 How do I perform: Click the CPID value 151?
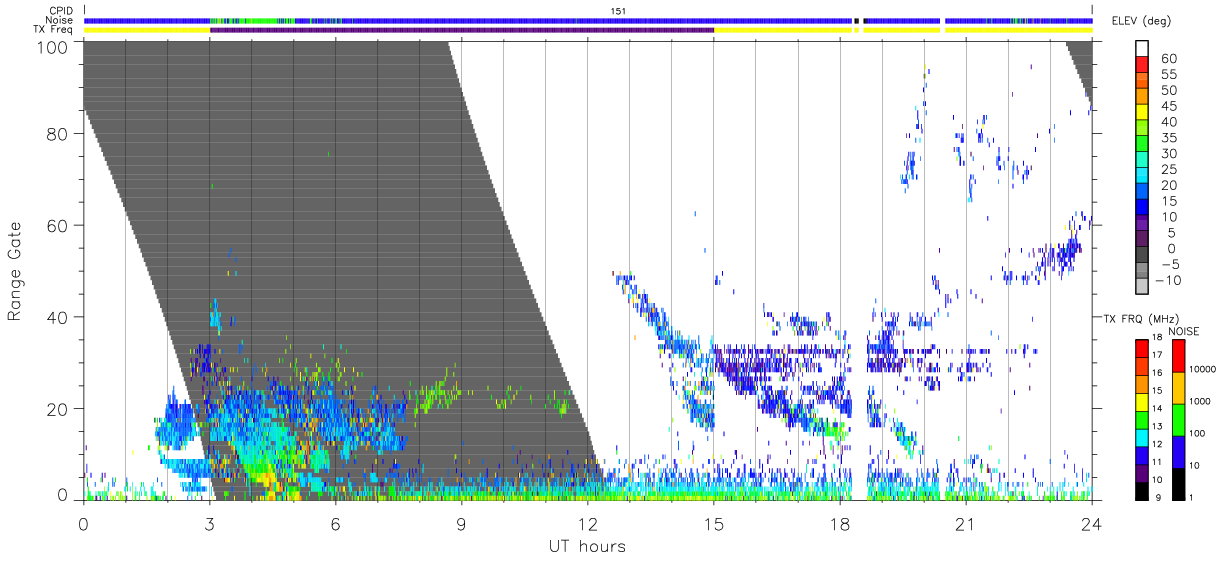click(x=618, y=11)
